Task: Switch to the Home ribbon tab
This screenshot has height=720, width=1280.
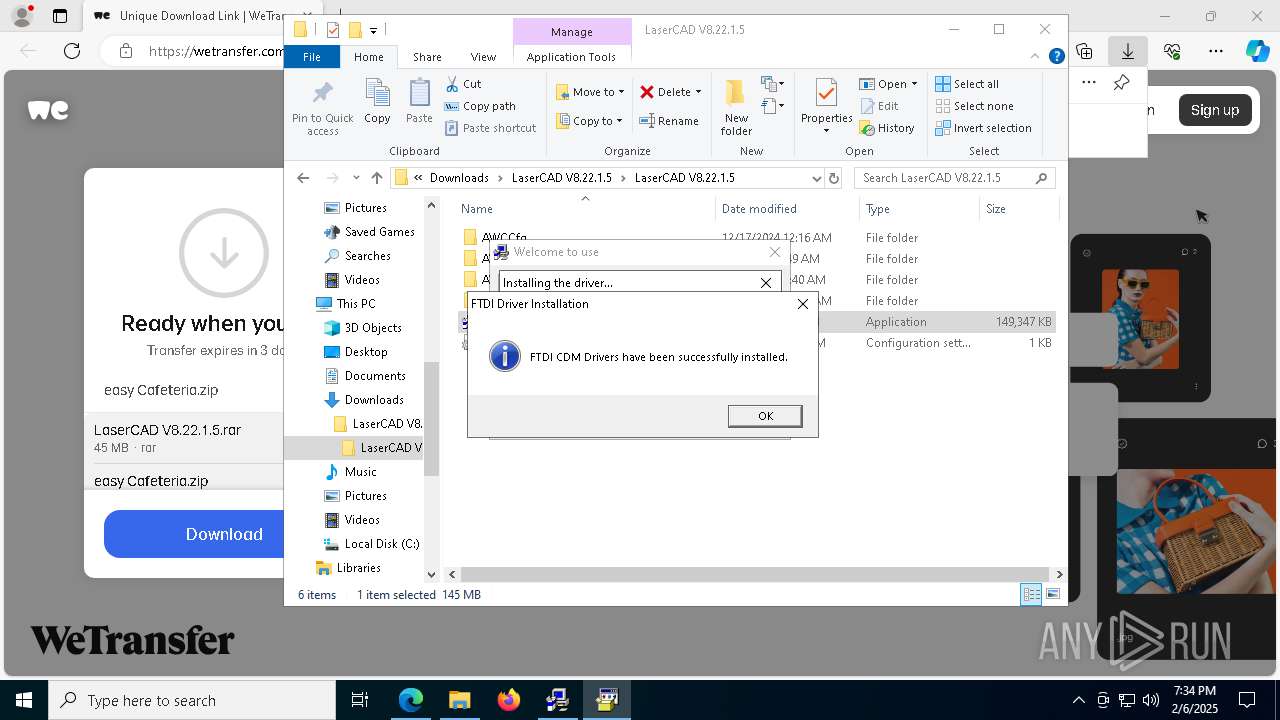Action: pos(368,57)
